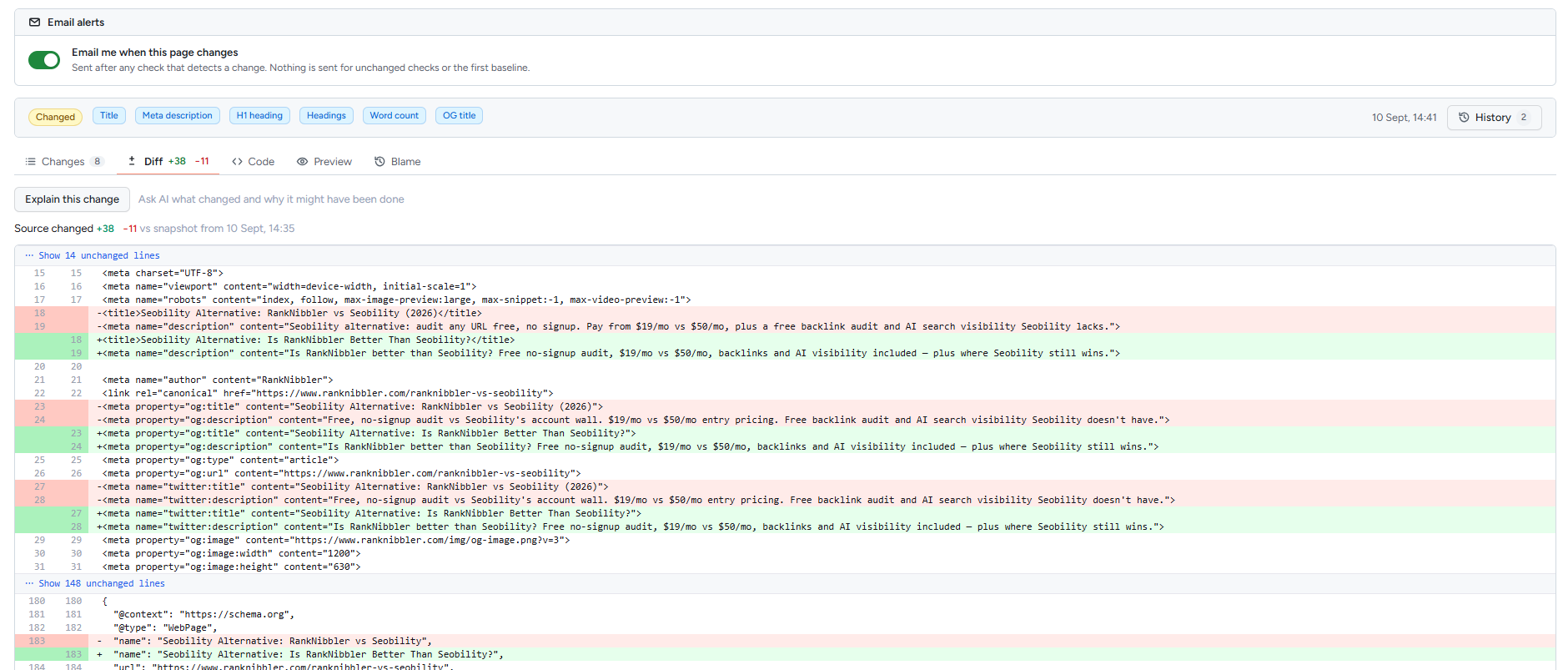Viewport: 1568px width, 670px height.
Task: Click the og:image content line
Action: (x=785, y=540)
